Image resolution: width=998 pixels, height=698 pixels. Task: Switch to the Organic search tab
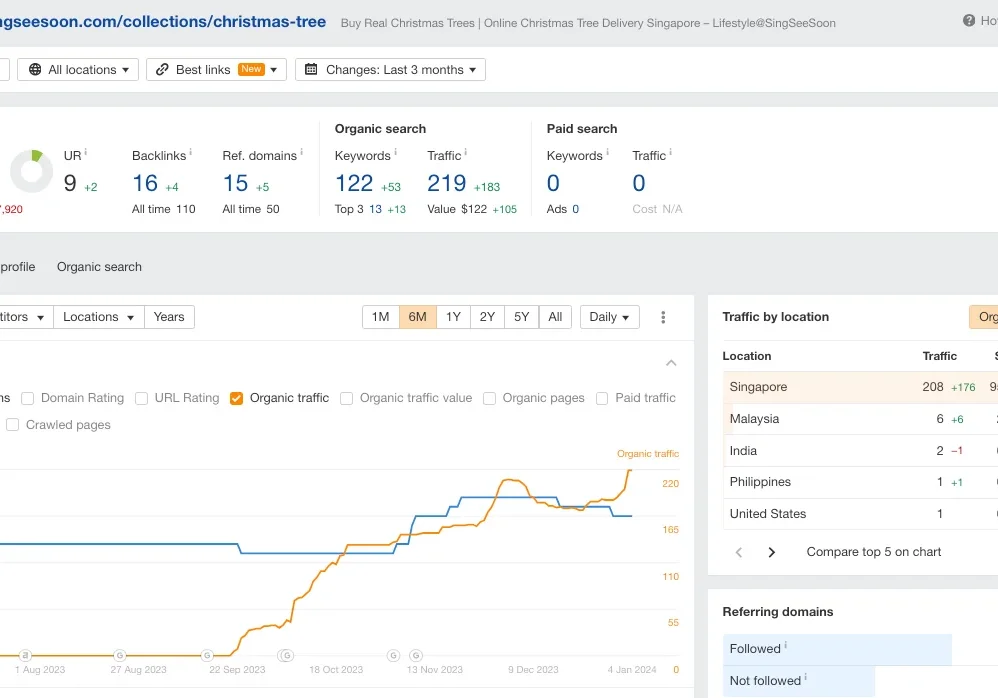tap(99, 267)
